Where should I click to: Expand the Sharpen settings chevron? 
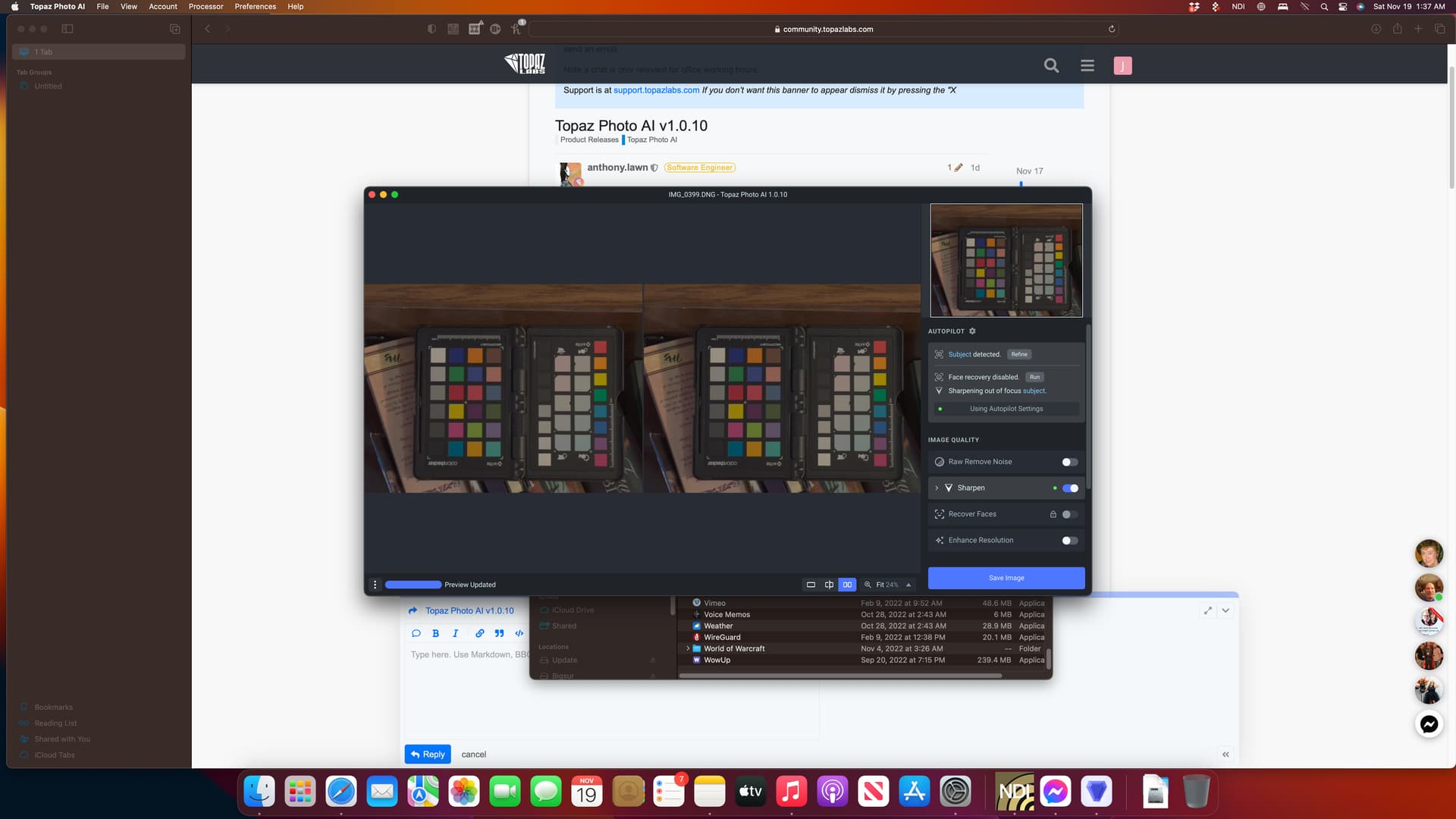pos(937,488)
